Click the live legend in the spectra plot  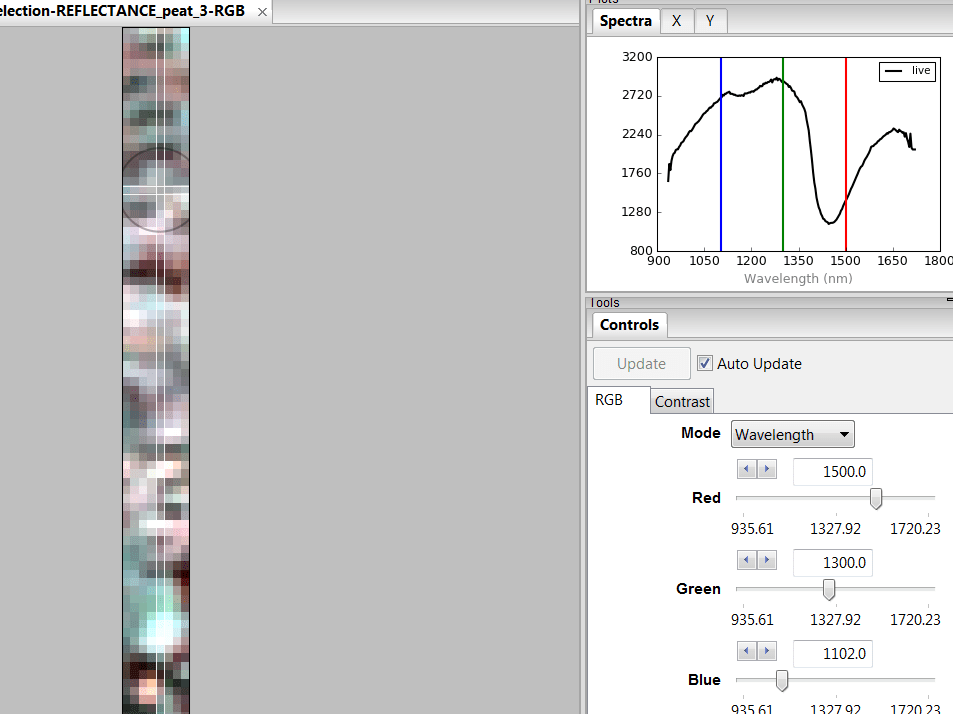pos(907,71)
